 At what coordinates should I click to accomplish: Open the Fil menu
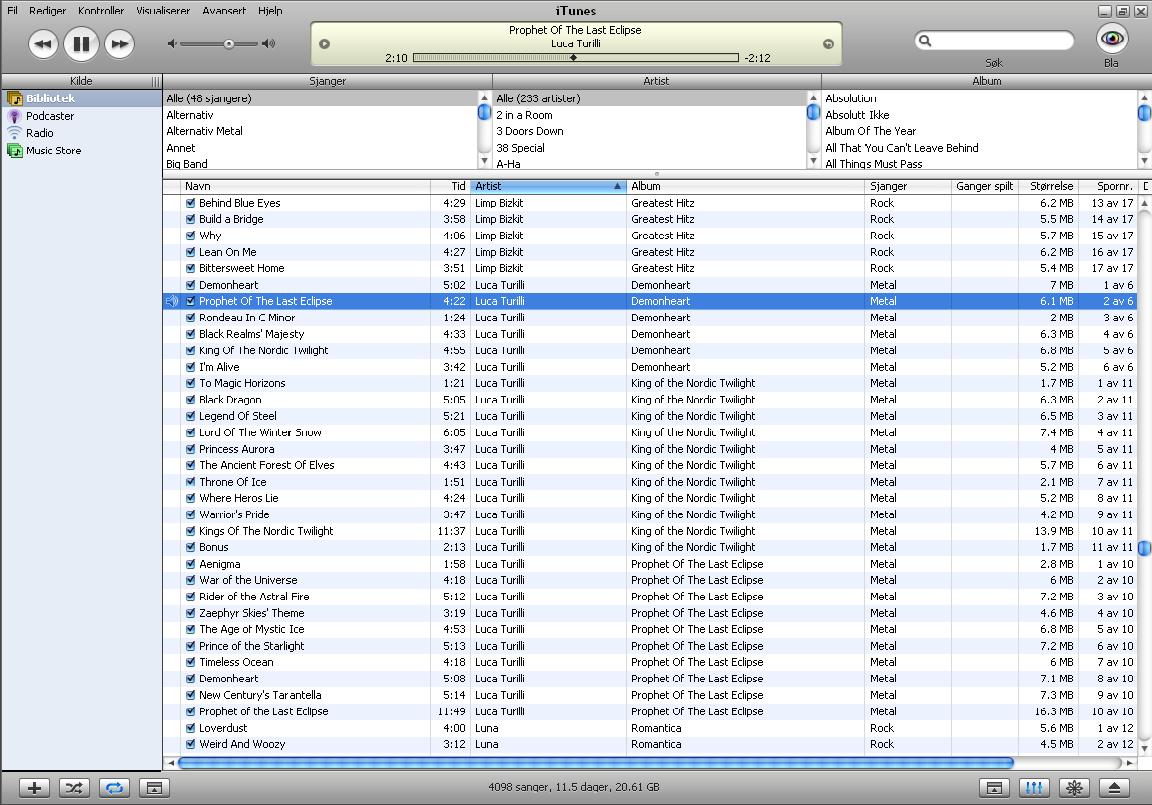pyautogui.click(x=12, y=10)
